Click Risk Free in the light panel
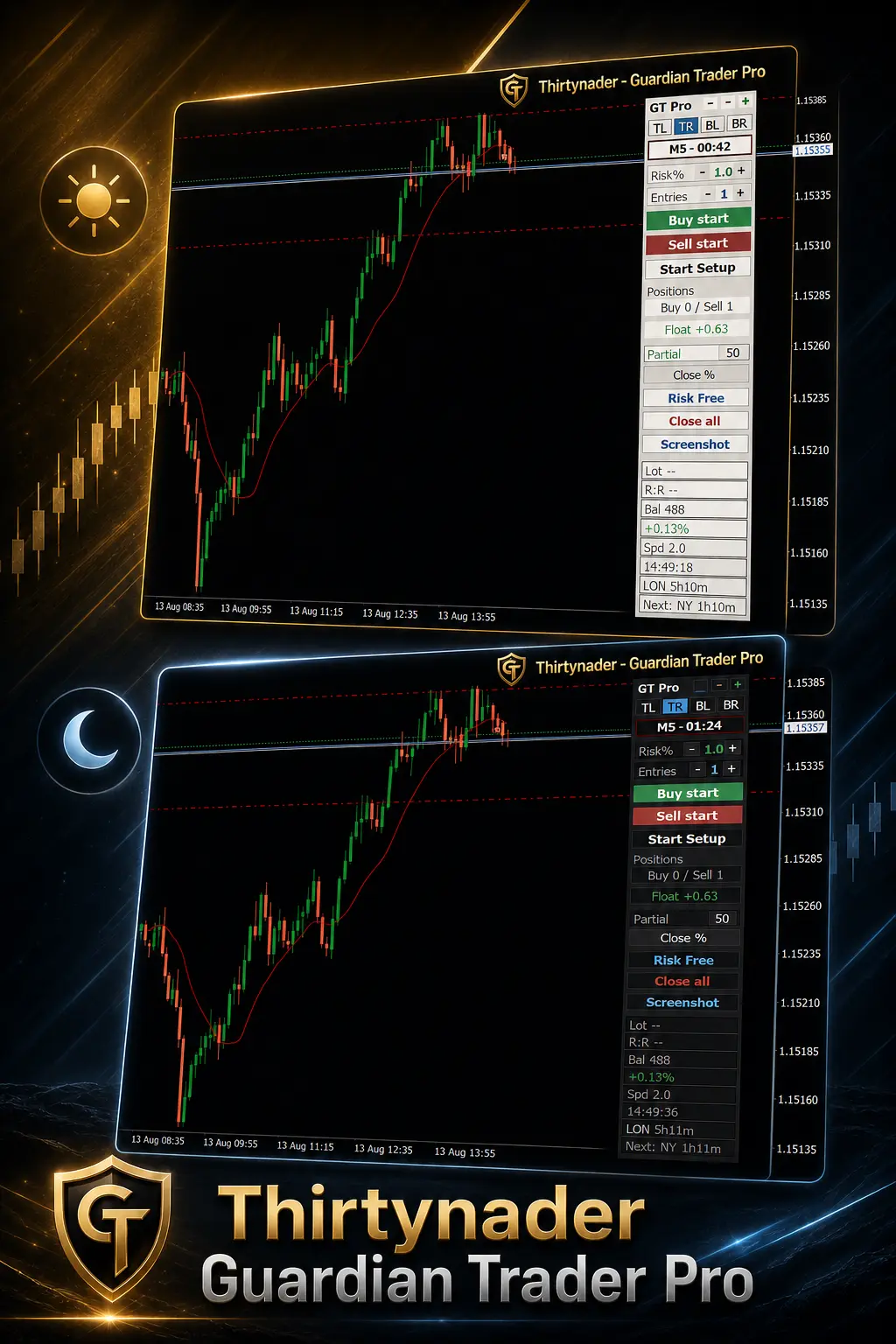Screen dimensions: 896x1344 [696, 398]
